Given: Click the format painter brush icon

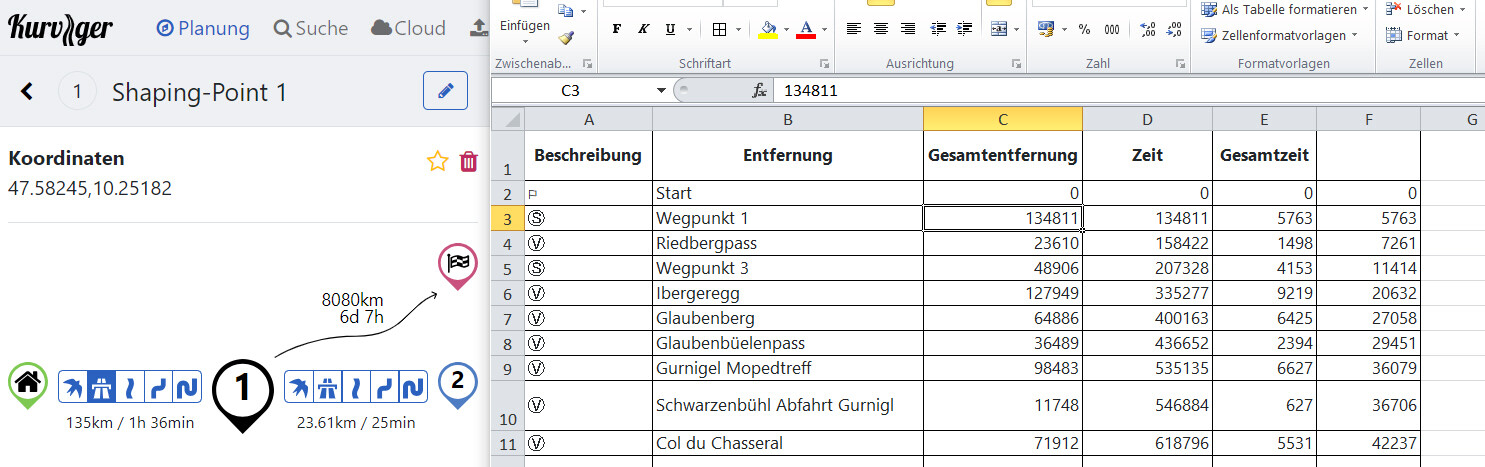Looking at the screenshot, I should (566, 38).
